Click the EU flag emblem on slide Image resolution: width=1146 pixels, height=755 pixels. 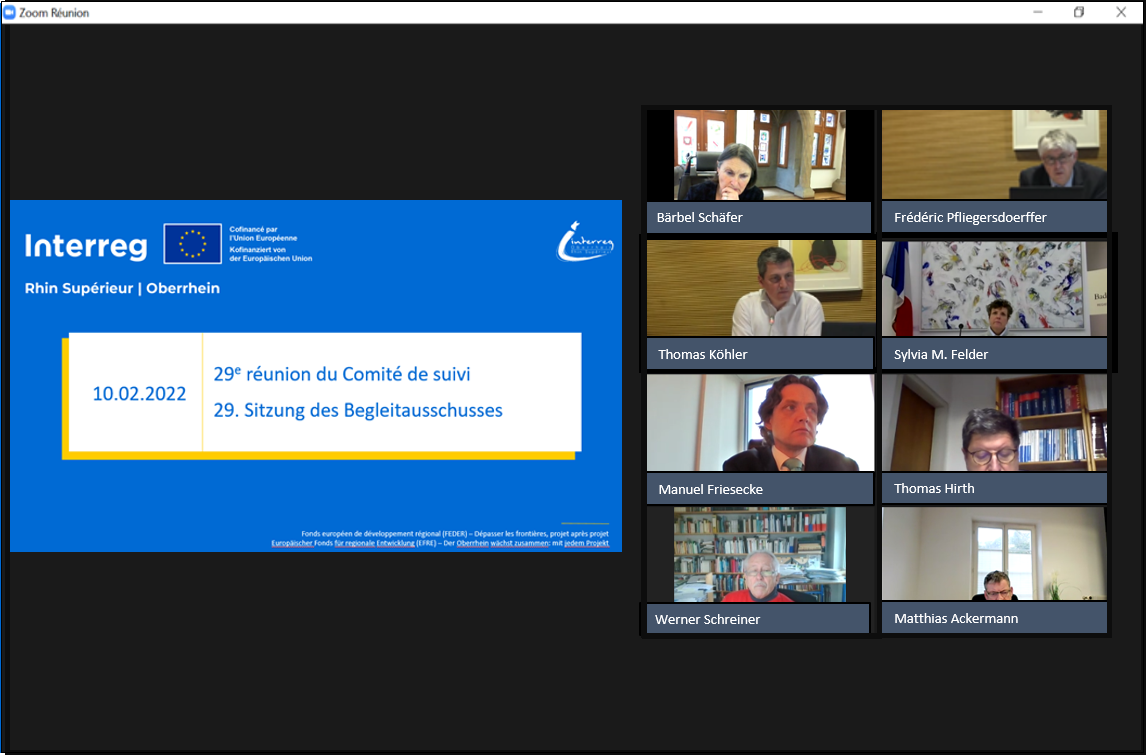point(192,243)
